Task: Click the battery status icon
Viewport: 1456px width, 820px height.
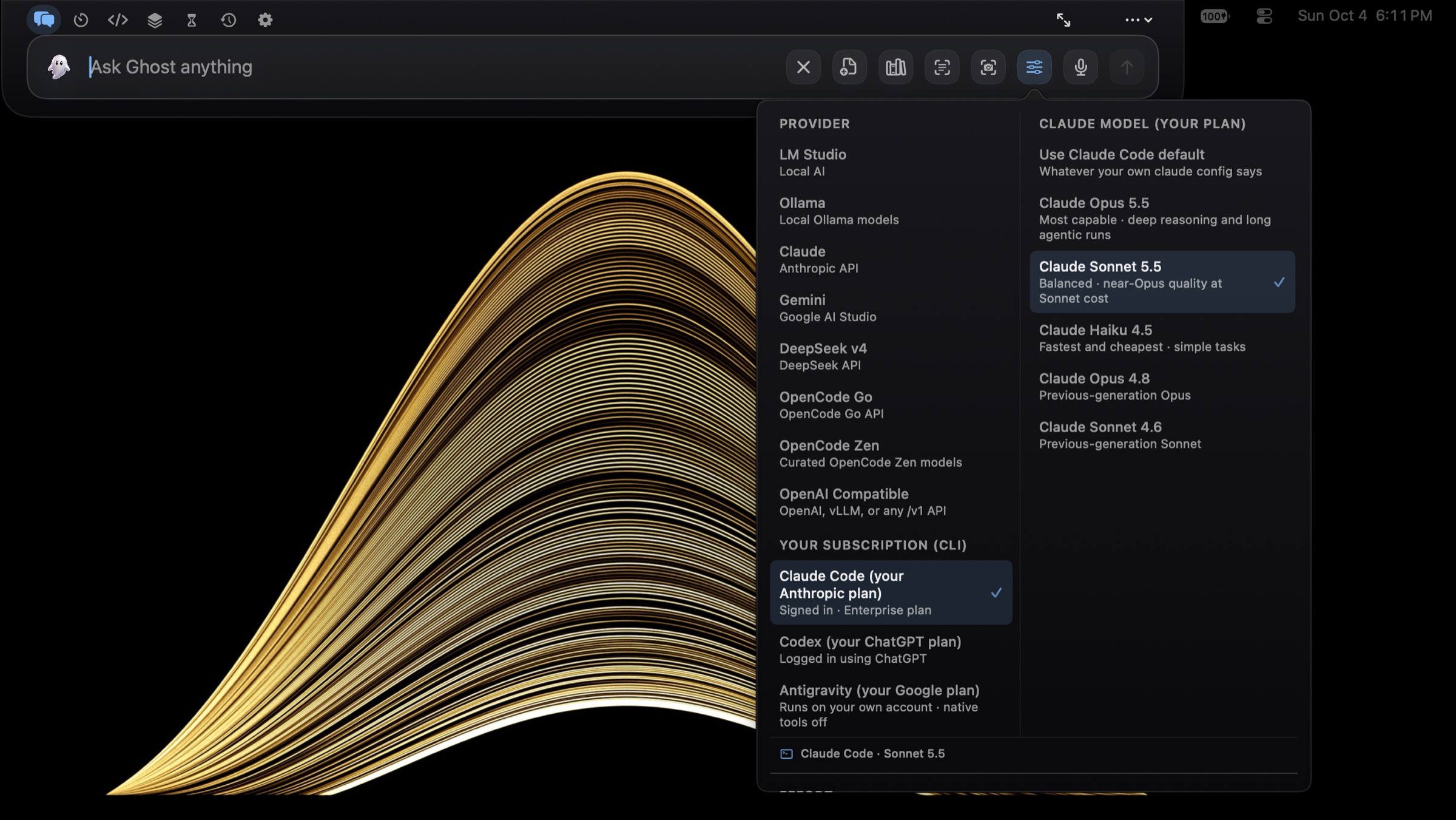Action: point(1215,16)
